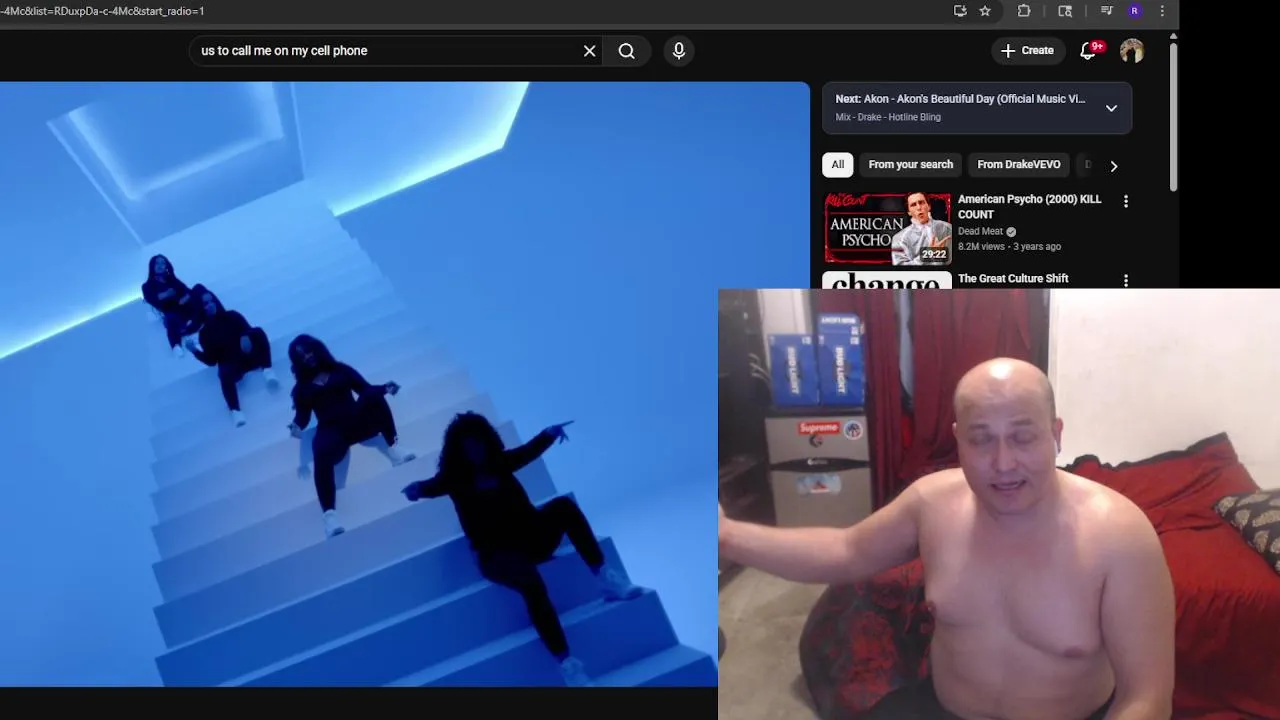
Task: Click the install app icon in address bar
Action: click(960, 11)
